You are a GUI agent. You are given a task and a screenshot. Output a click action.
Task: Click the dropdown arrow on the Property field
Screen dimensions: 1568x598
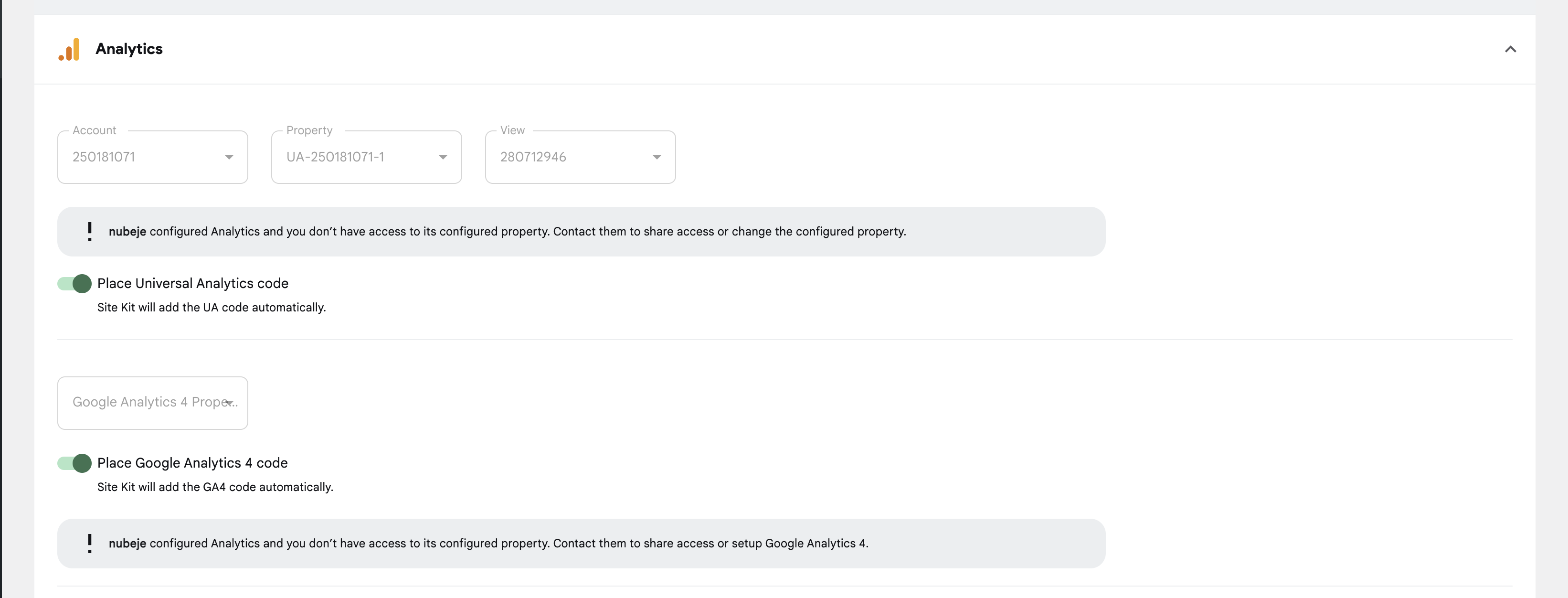click(x=443, y=157)
